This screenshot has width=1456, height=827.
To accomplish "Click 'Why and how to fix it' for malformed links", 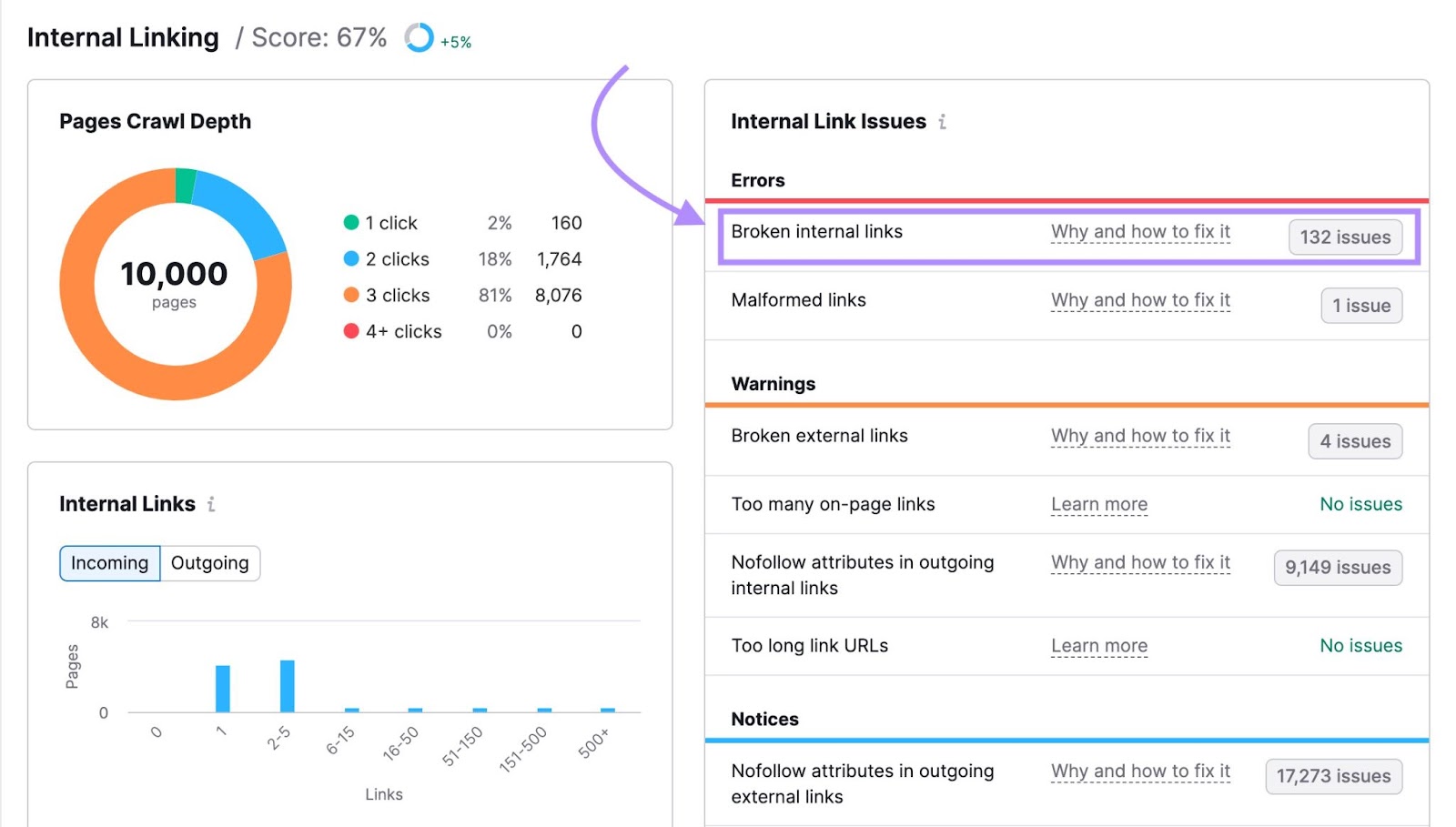I will click(1140, 300).
